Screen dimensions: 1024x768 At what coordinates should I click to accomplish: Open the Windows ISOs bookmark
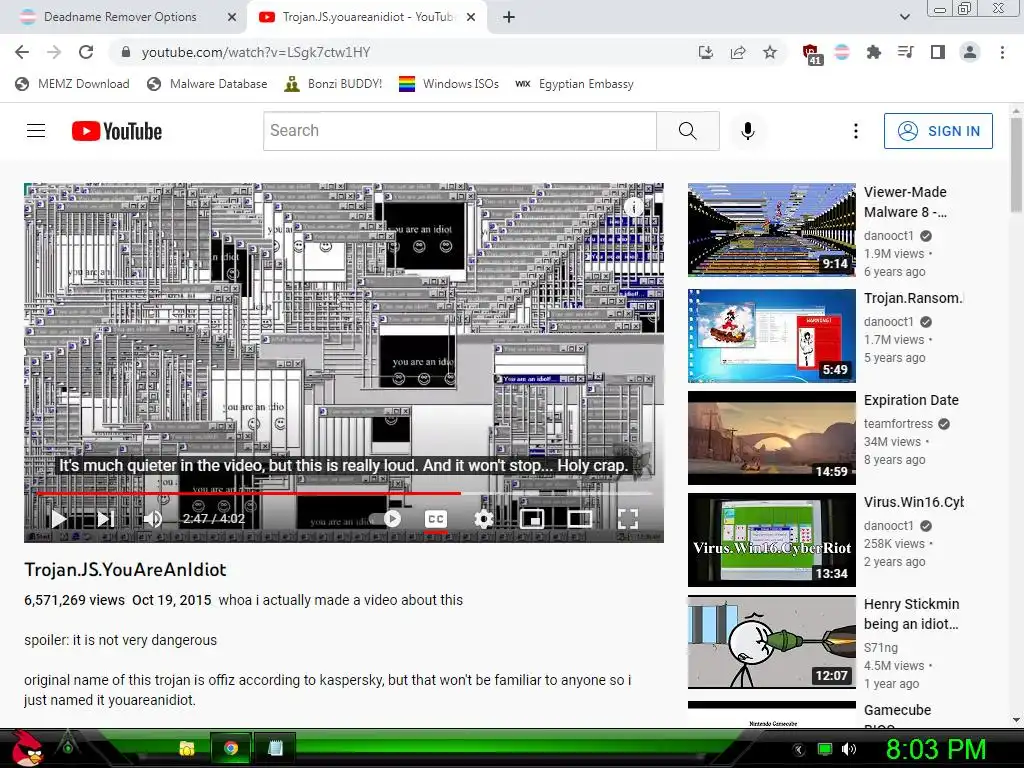(x=449, y=84)
